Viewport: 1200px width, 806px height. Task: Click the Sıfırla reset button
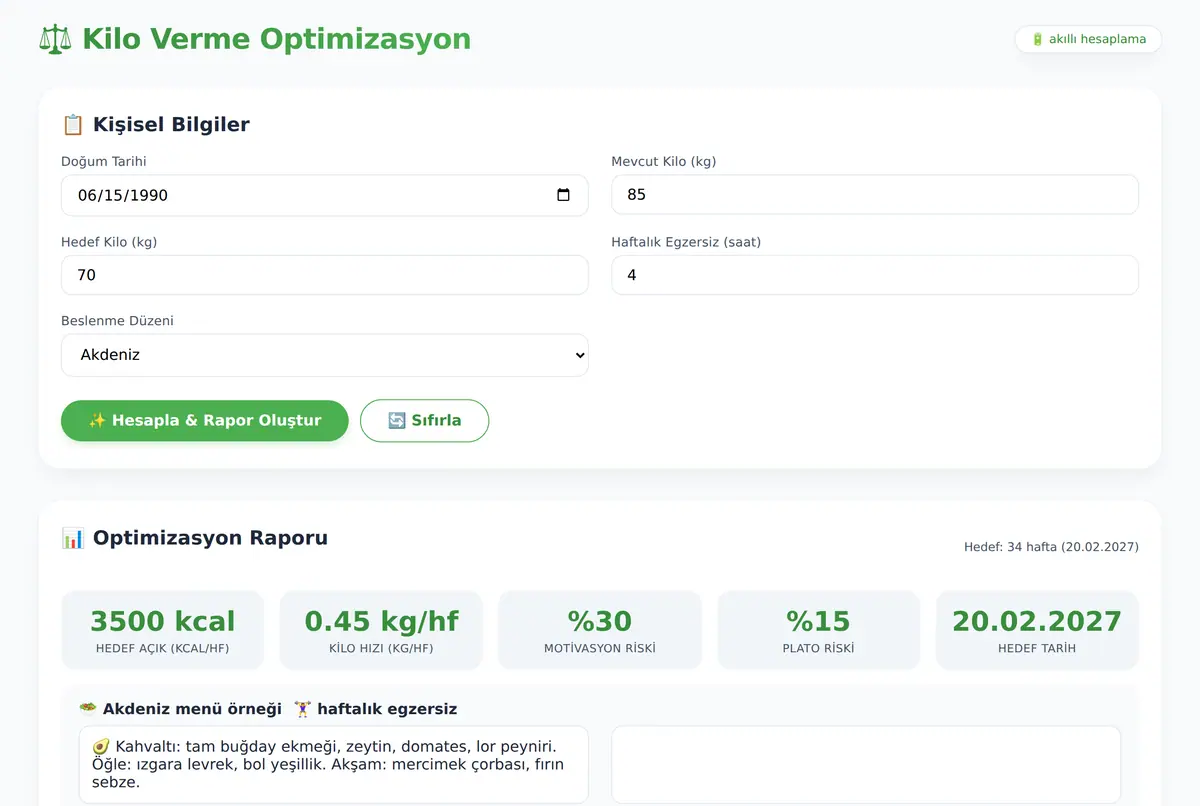point(425,421)
